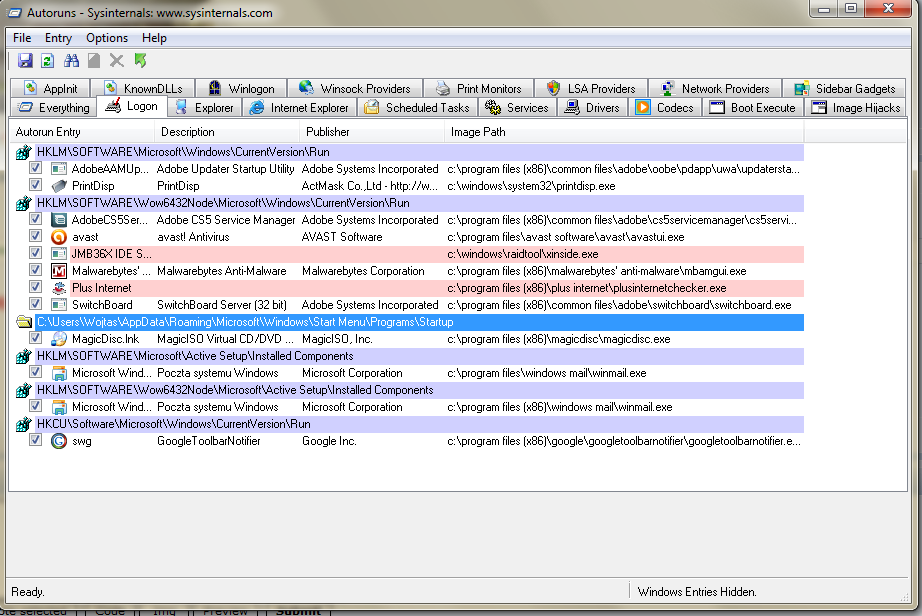Screen dimensions: 922x616
Task: Switch to the Scheduled Tasks tab
Action: point(417,108)
